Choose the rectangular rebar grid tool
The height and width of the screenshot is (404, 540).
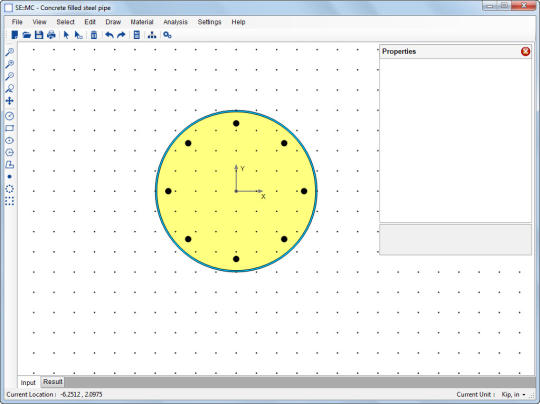coord(9,201)
